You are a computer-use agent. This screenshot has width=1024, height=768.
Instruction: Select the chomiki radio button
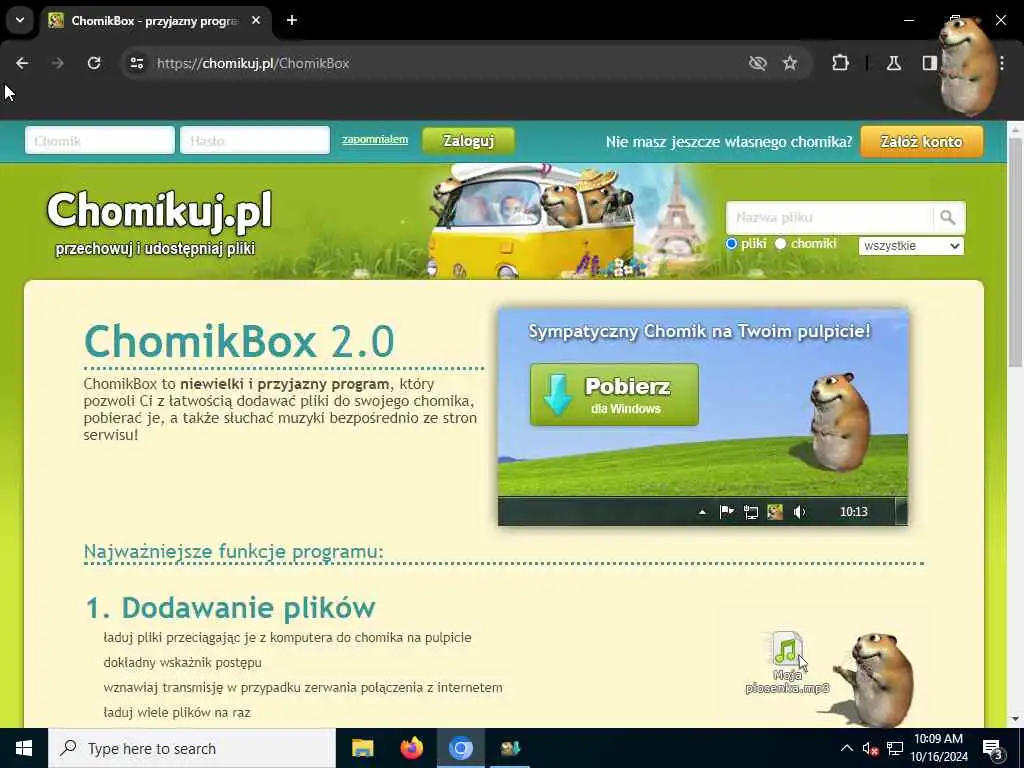point(780,244)
